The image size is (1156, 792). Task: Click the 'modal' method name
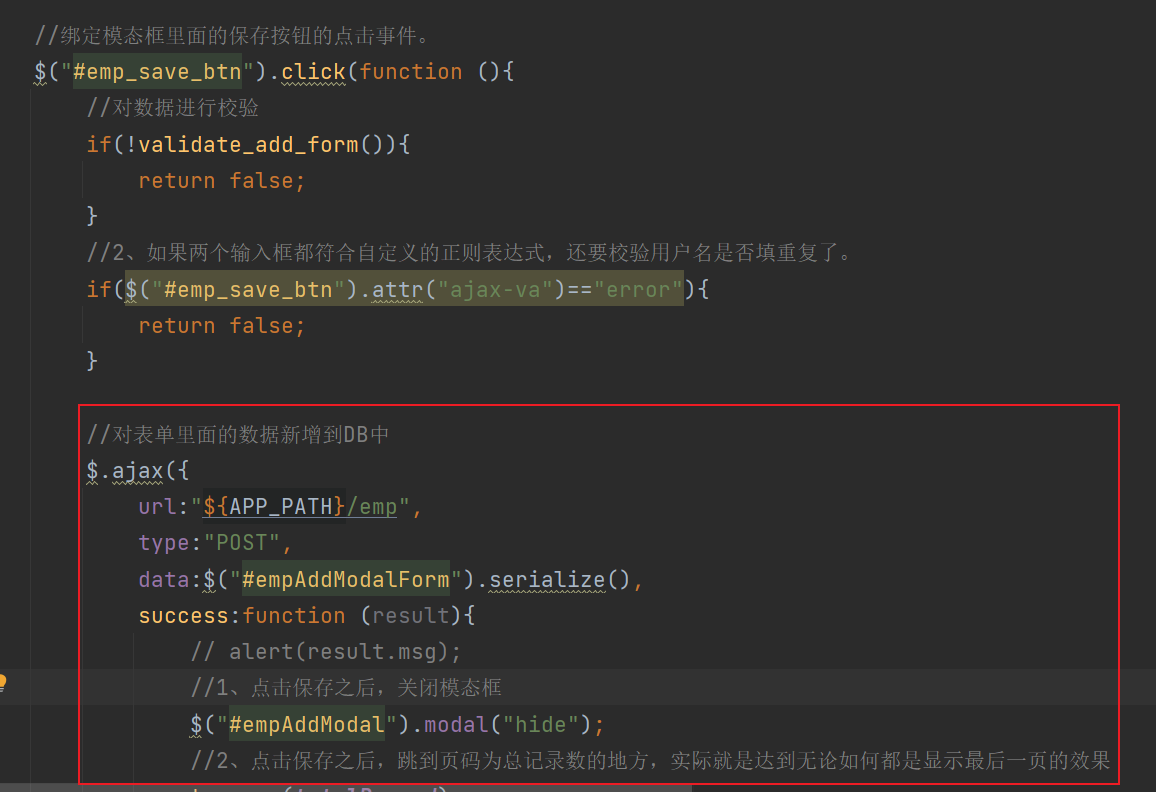[x=456, y=724]
